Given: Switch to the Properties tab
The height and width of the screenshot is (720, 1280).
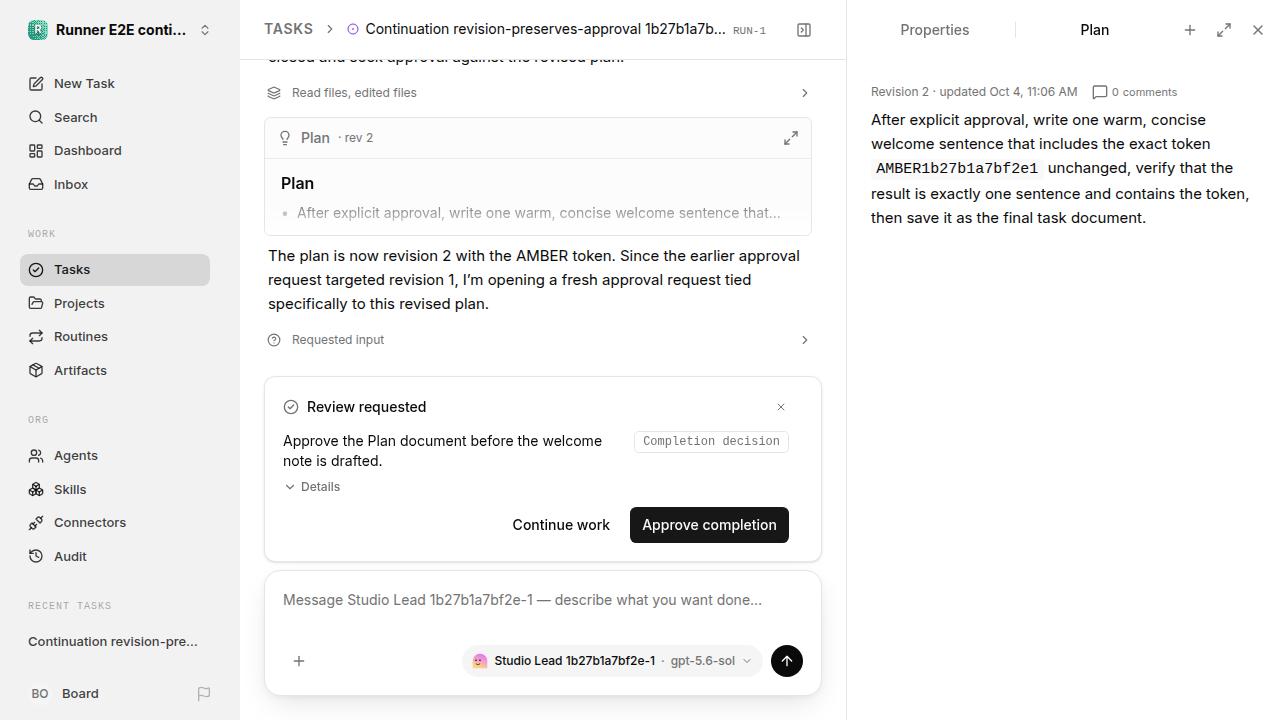Looking at the screenshot, I should click(935, 30).
